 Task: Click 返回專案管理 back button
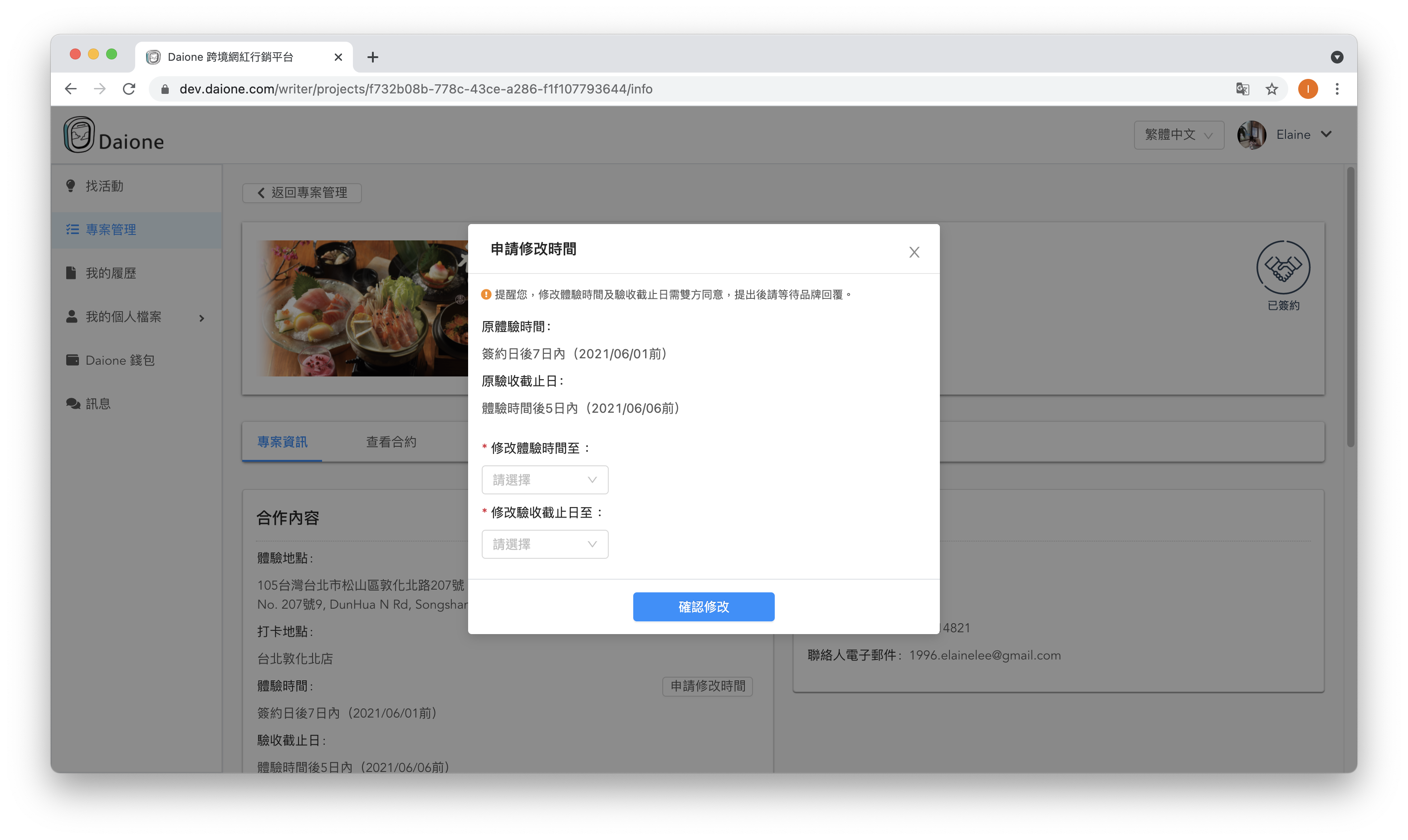click(302, 192)
